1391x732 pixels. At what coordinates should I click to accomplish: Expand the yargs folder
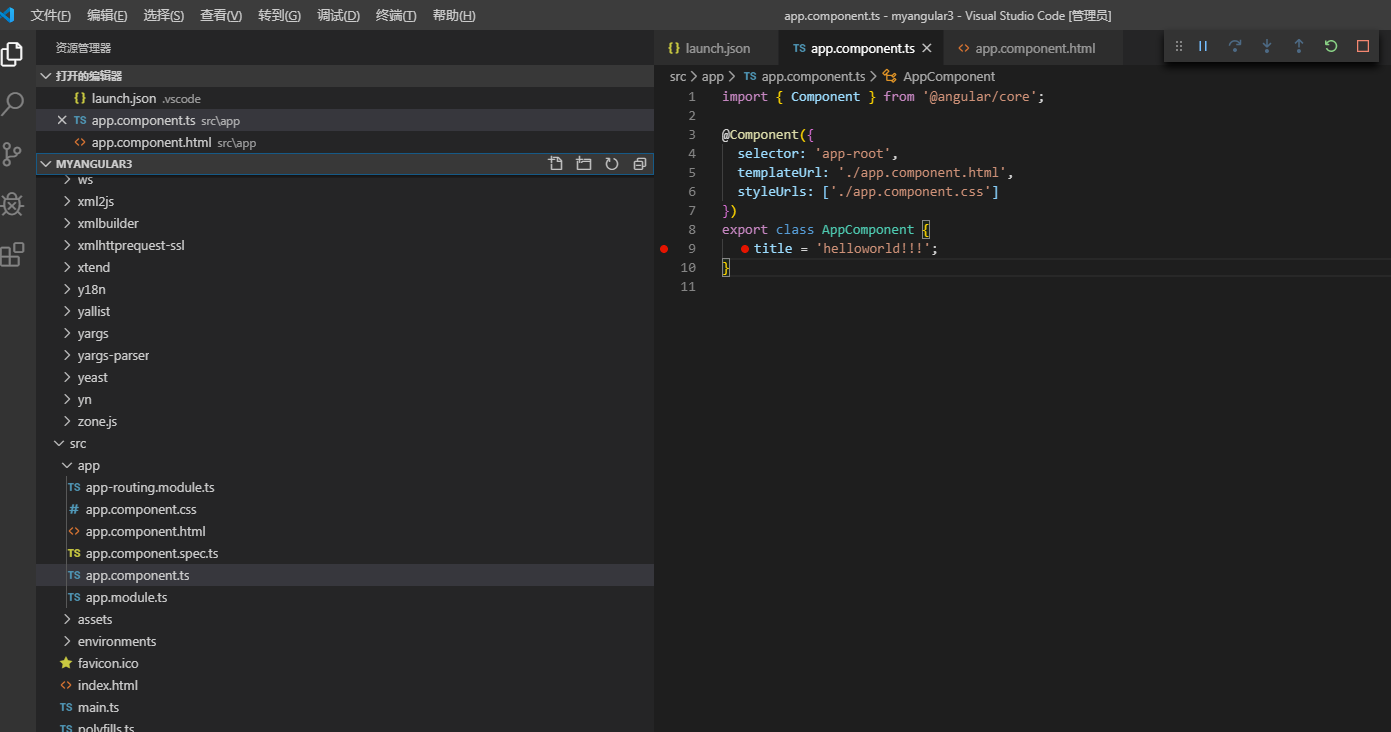click(x=345, y=334)
